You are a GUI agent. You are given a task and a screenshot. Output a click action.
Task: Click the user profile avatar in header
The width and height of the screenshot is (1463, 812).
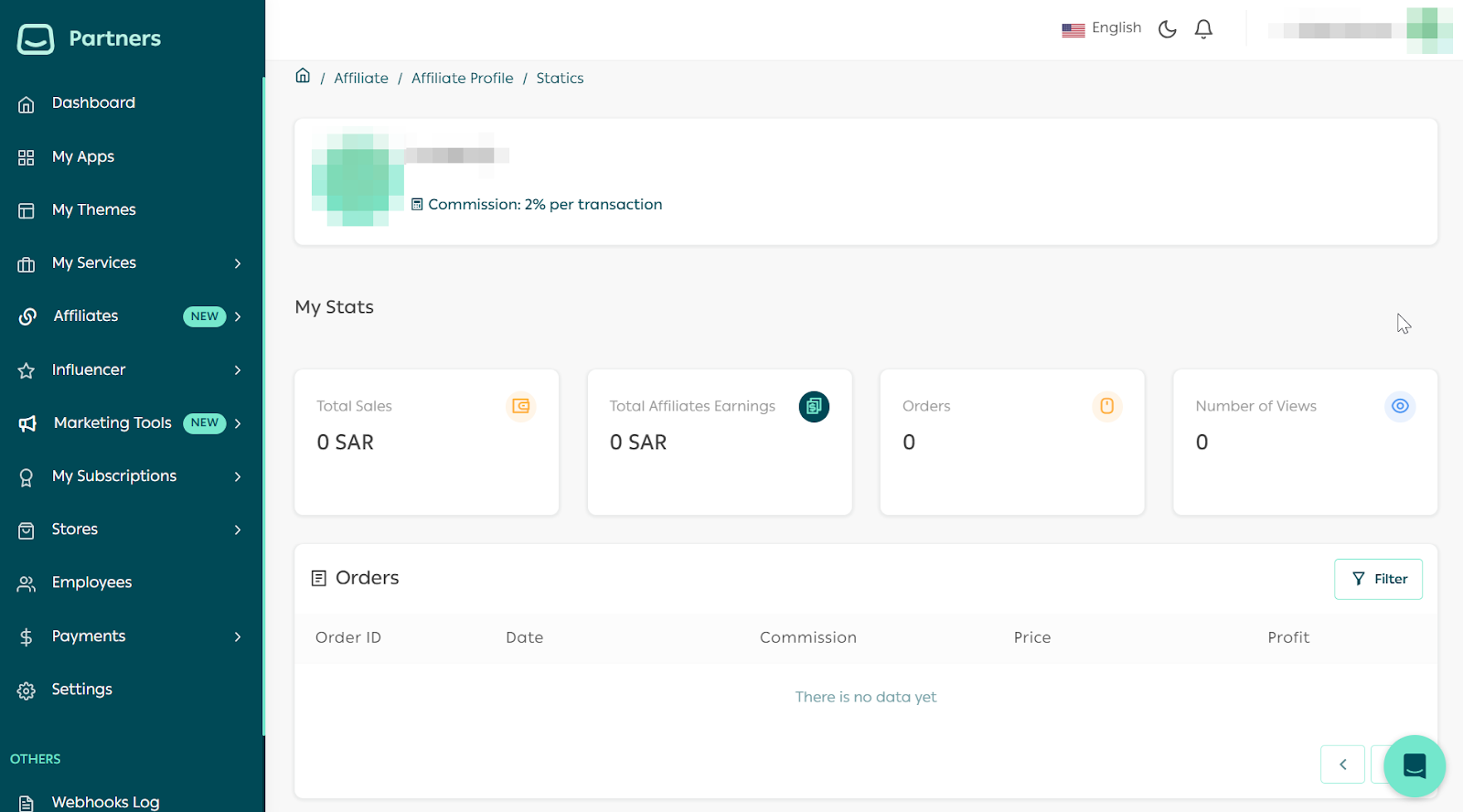1427,30
